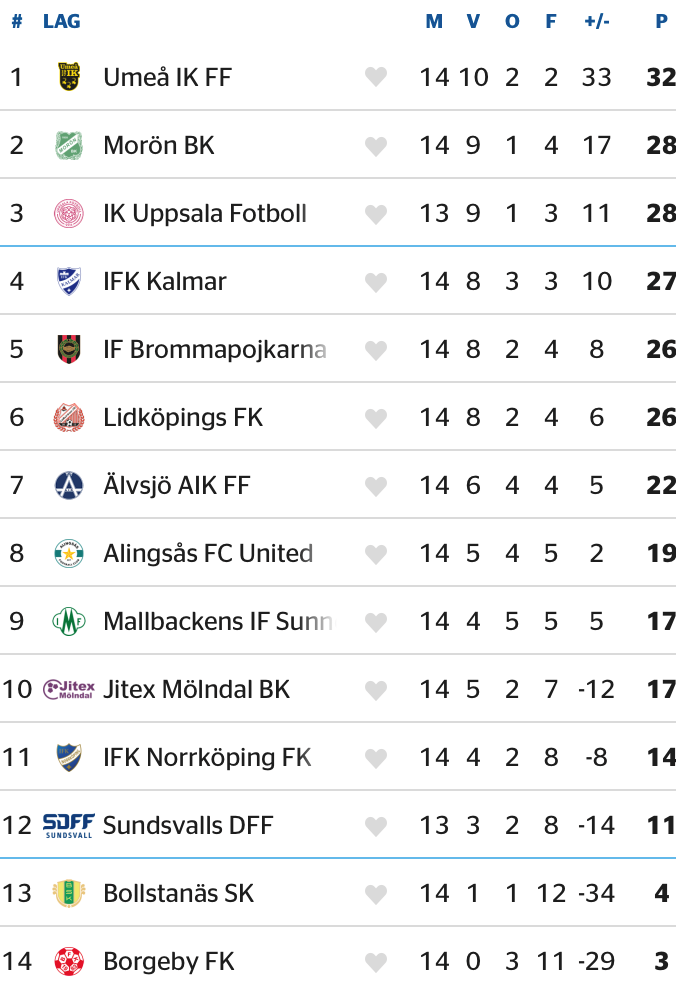Sort table by the P points column
The height and width of the screenshot is (994, 676).
click(661, 21)
